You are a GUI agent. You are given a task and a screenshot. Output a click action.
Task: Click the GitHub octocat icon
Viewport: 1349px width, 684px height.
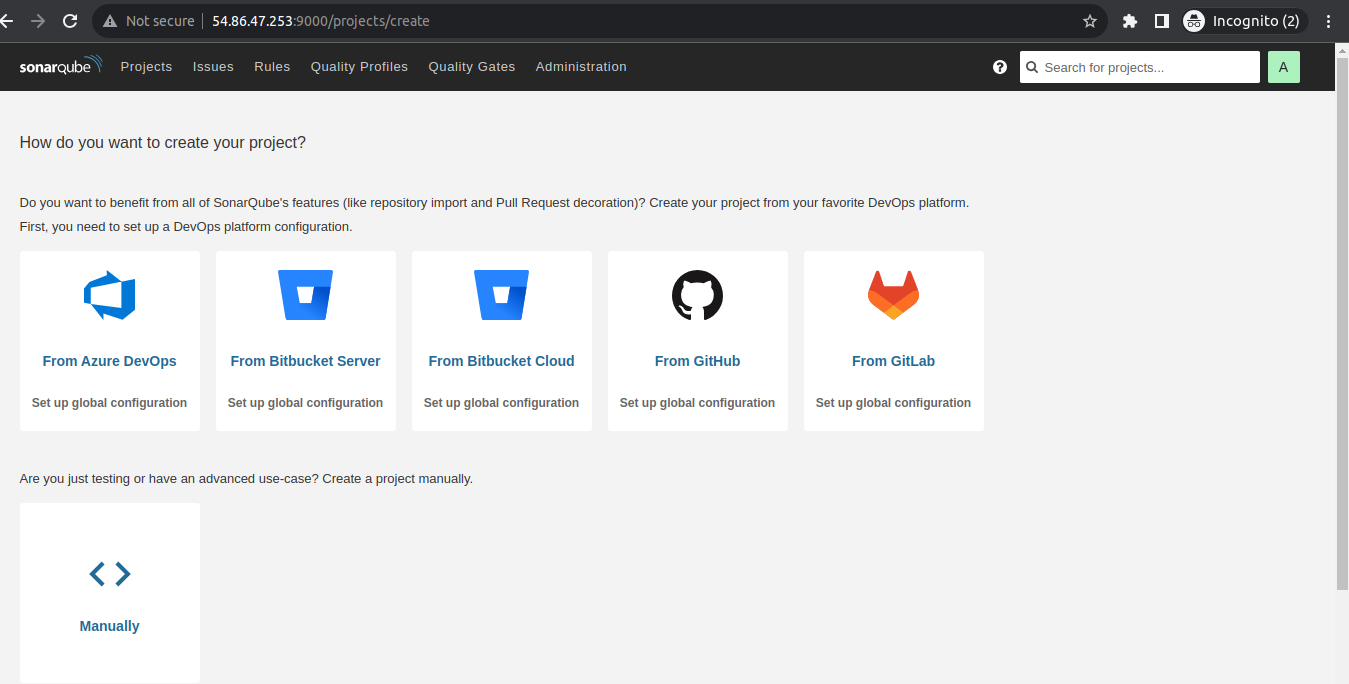tap(697, 295)
